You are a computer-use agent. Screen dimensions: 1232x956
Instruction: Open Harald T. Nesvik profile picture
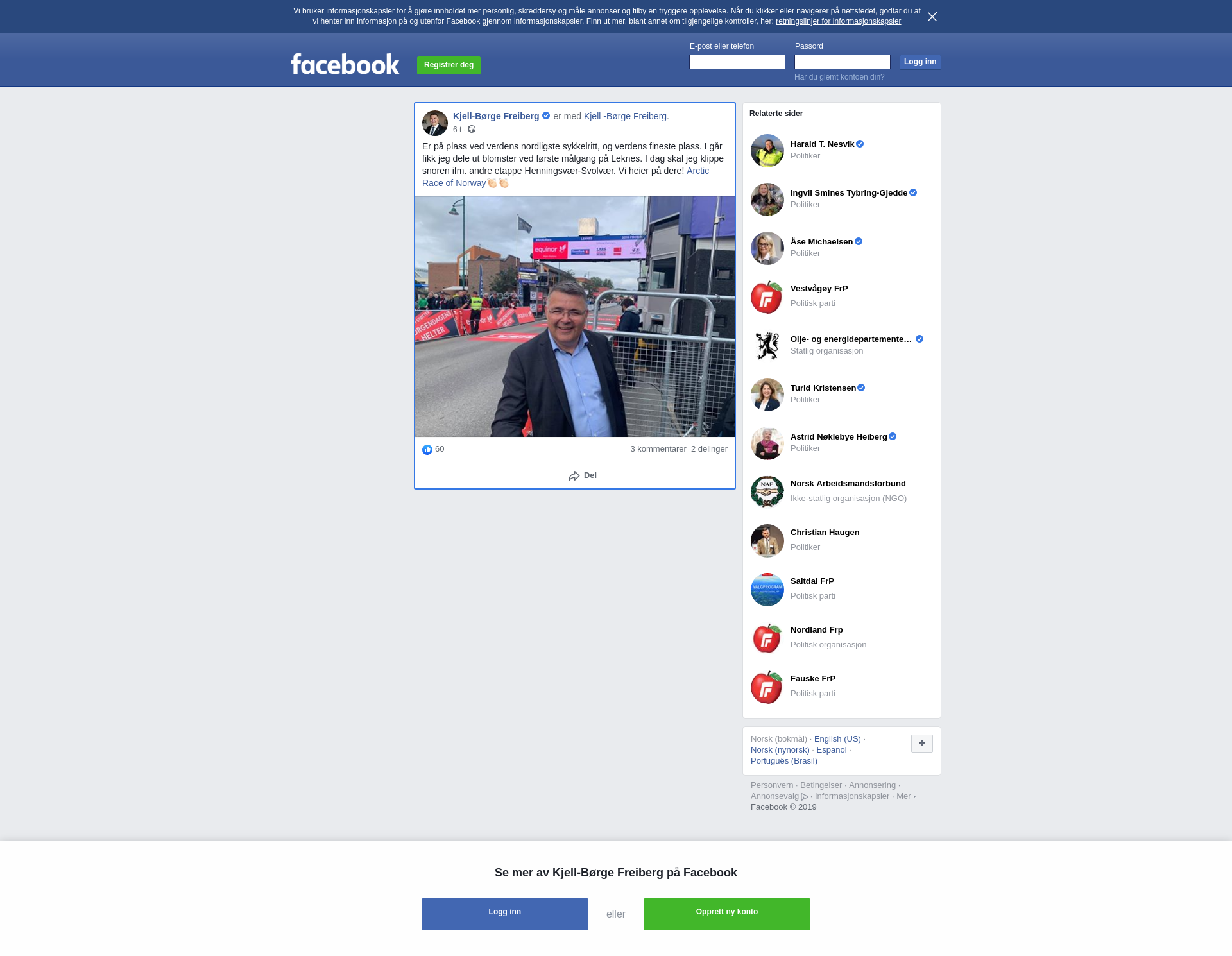click(x=767, y=151)
